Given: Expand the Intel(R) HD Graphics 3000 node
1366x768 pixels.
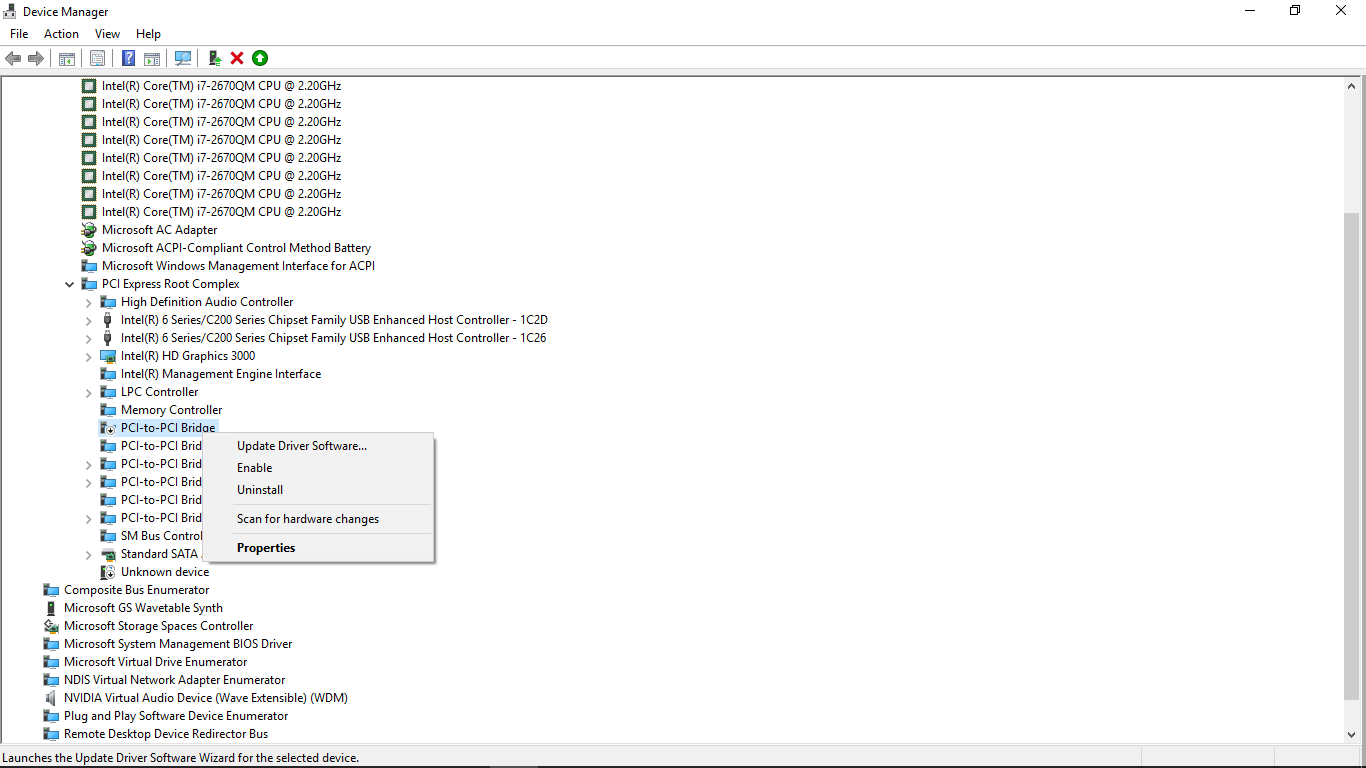Looking at the screenshot, I should click(x=89, y=356).
